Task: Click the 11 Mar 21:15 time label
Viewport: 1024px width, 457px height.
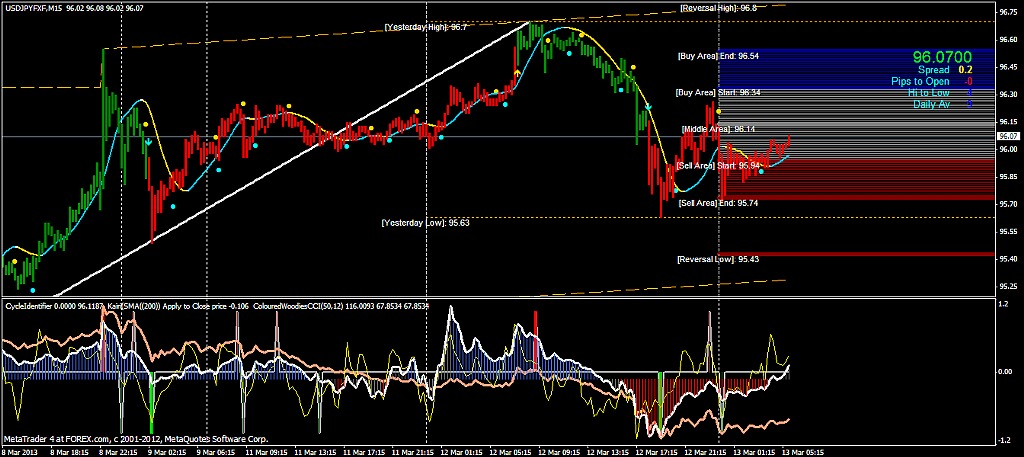Action: (411, 452)
